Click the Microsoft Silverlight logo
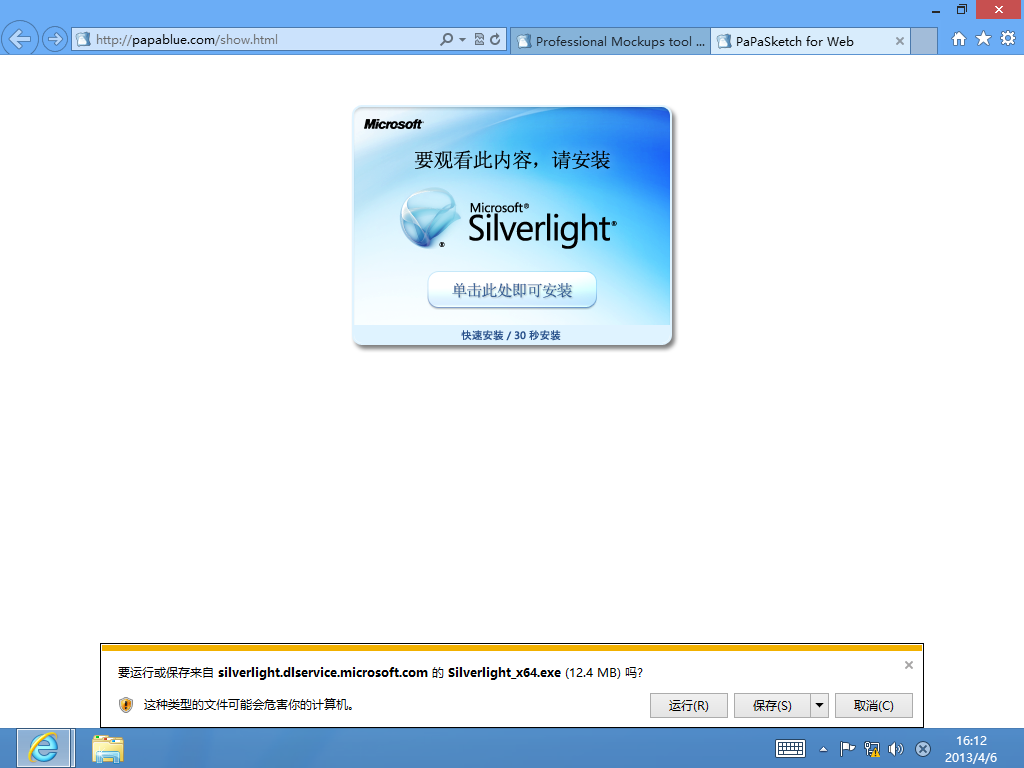Screen dimensions: 1024x768 pos(508,219)
